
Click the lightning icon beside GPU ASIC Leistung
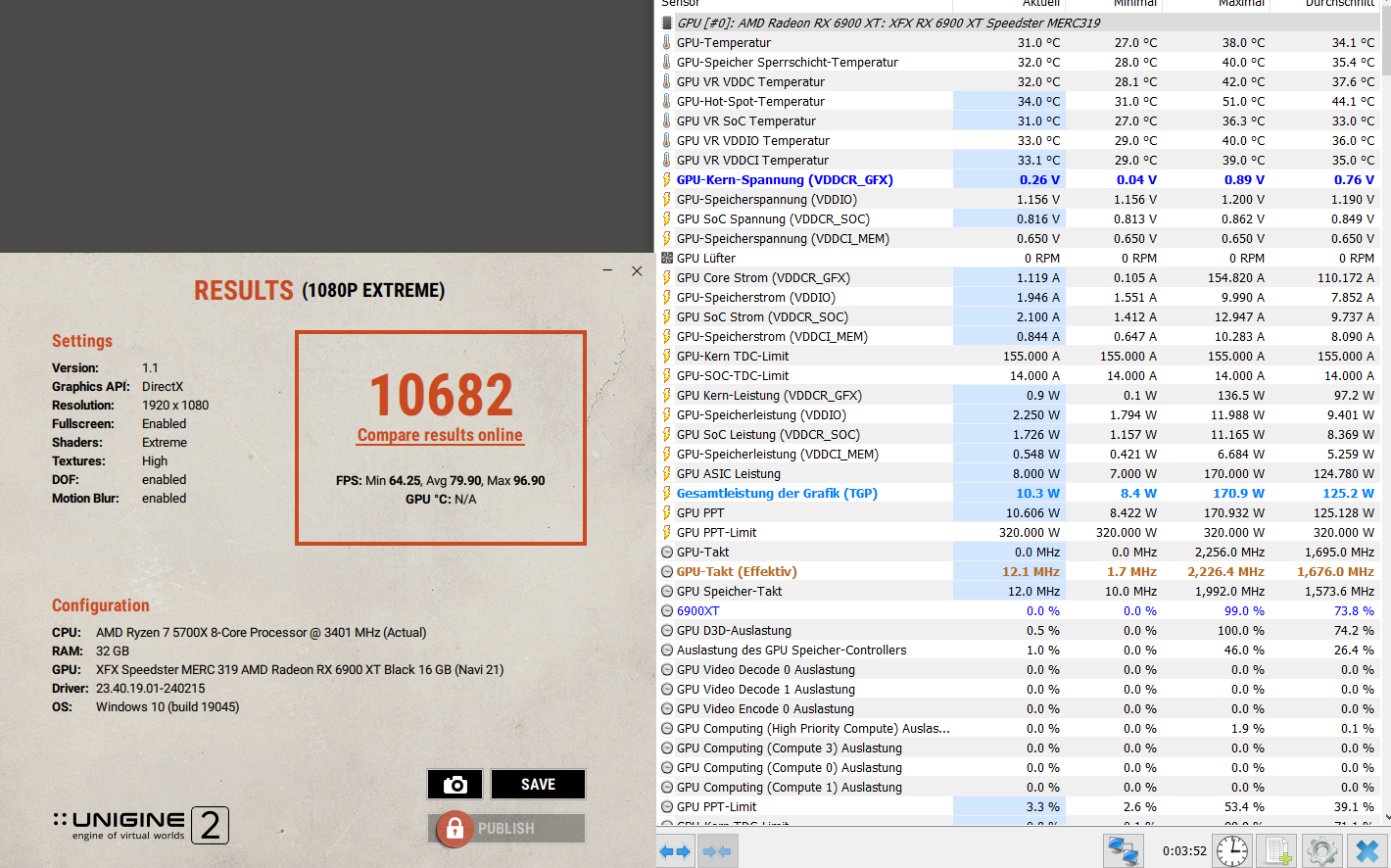pos(667,473)
